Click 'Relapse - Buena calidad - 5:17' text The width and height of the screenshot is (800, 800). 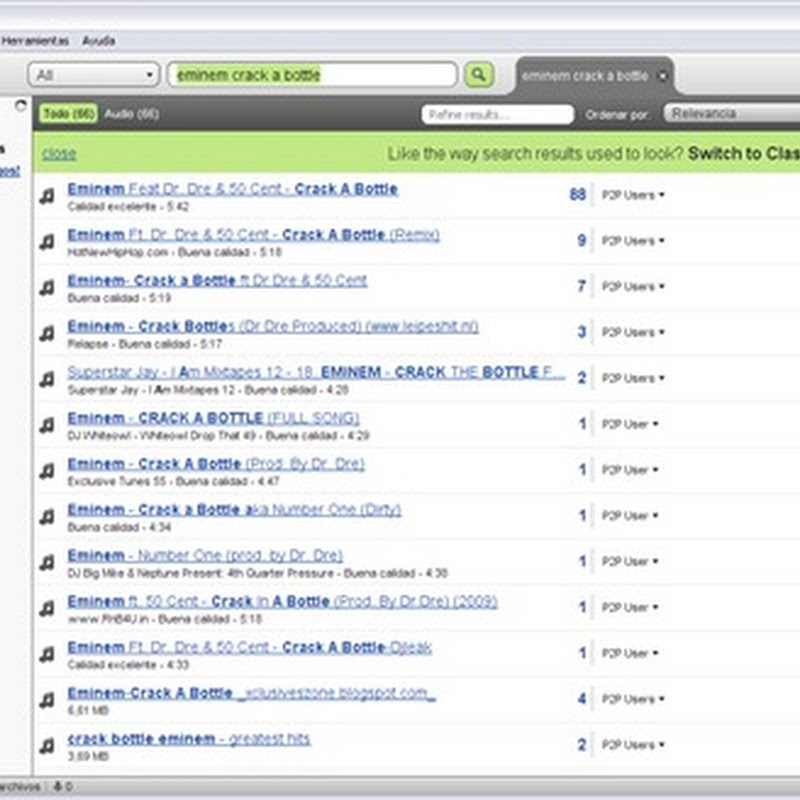(144, 344)
